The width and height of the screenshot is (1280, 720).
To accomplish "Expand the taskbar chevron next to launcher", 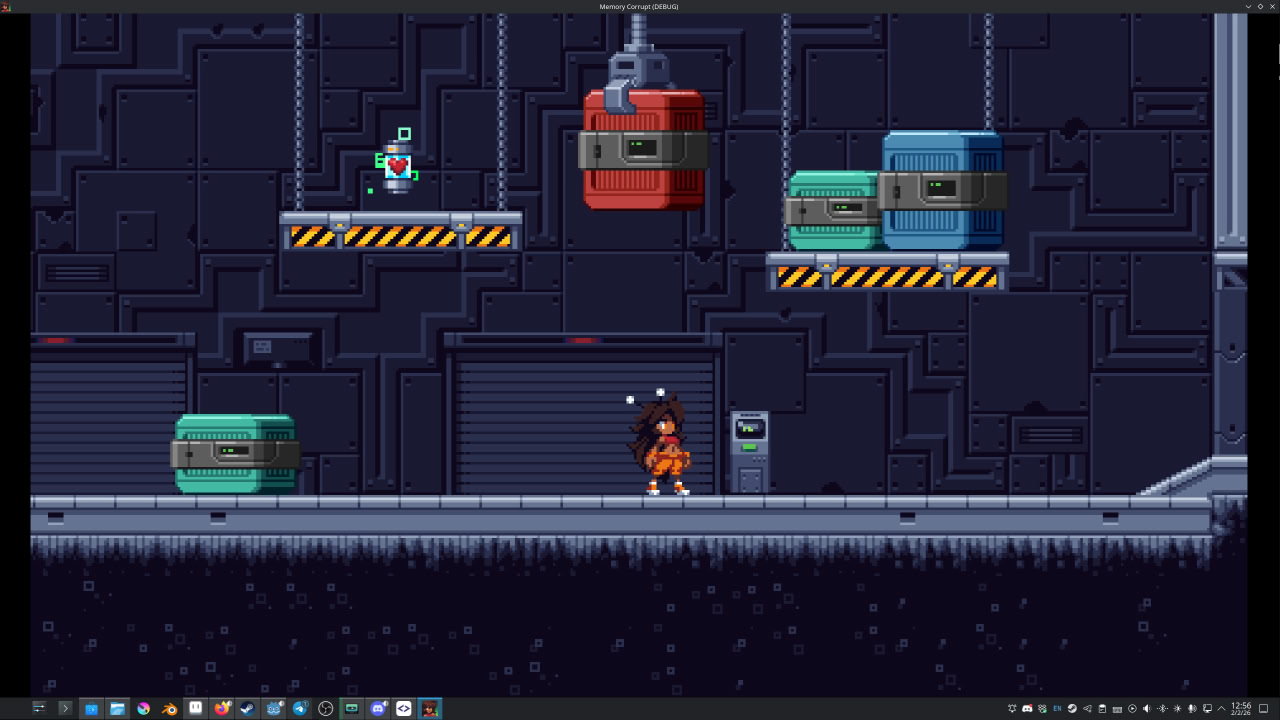I will 65,709.
